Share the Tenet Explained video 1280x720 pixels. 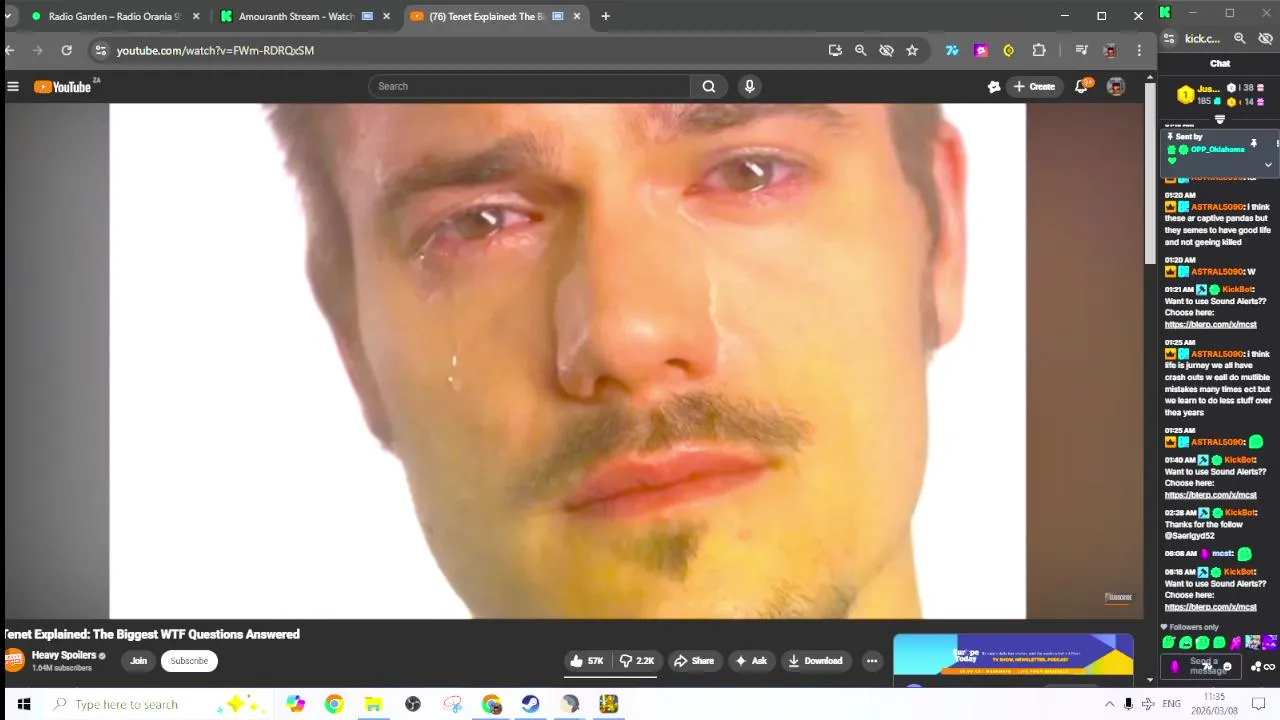[694, 661]
